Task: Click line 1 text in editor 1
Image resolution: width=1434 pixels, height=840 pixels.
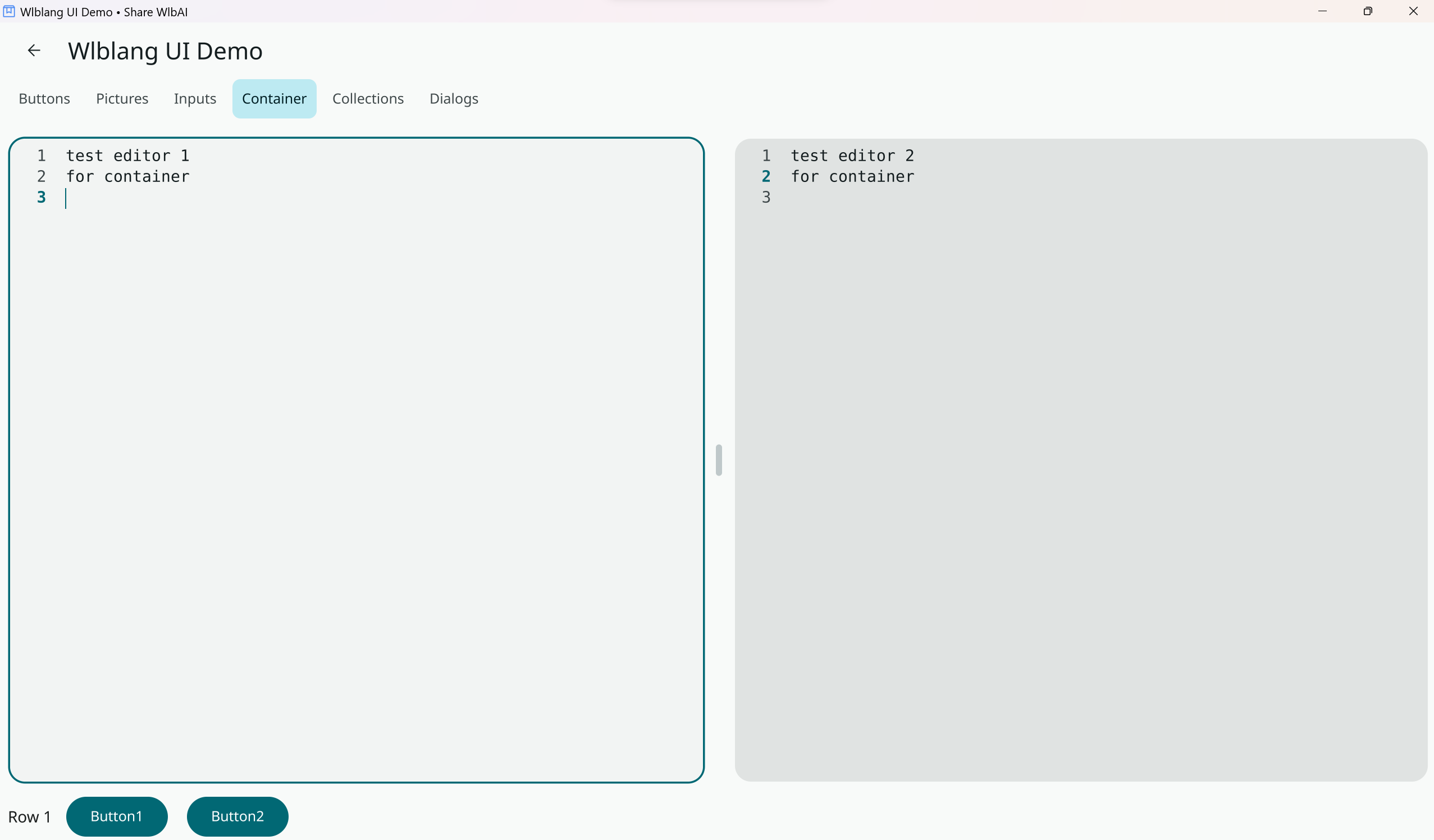Action: (x=127, y=156)
